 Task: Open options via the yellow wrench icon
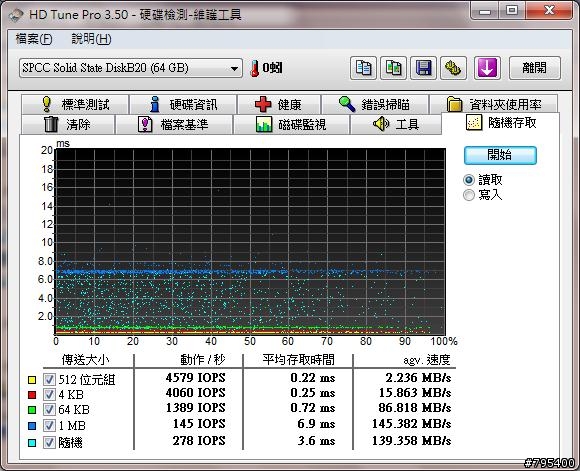point(453,68)
